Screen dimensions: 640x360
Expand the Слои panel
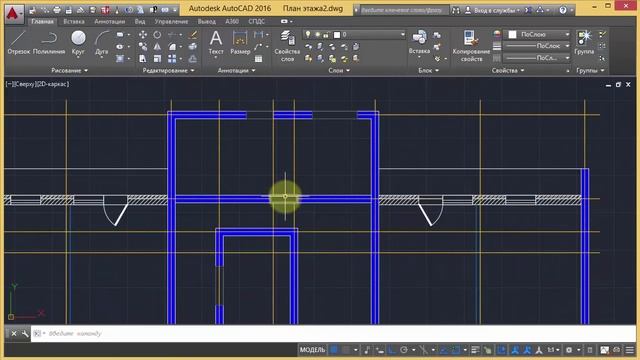[339, 71]
